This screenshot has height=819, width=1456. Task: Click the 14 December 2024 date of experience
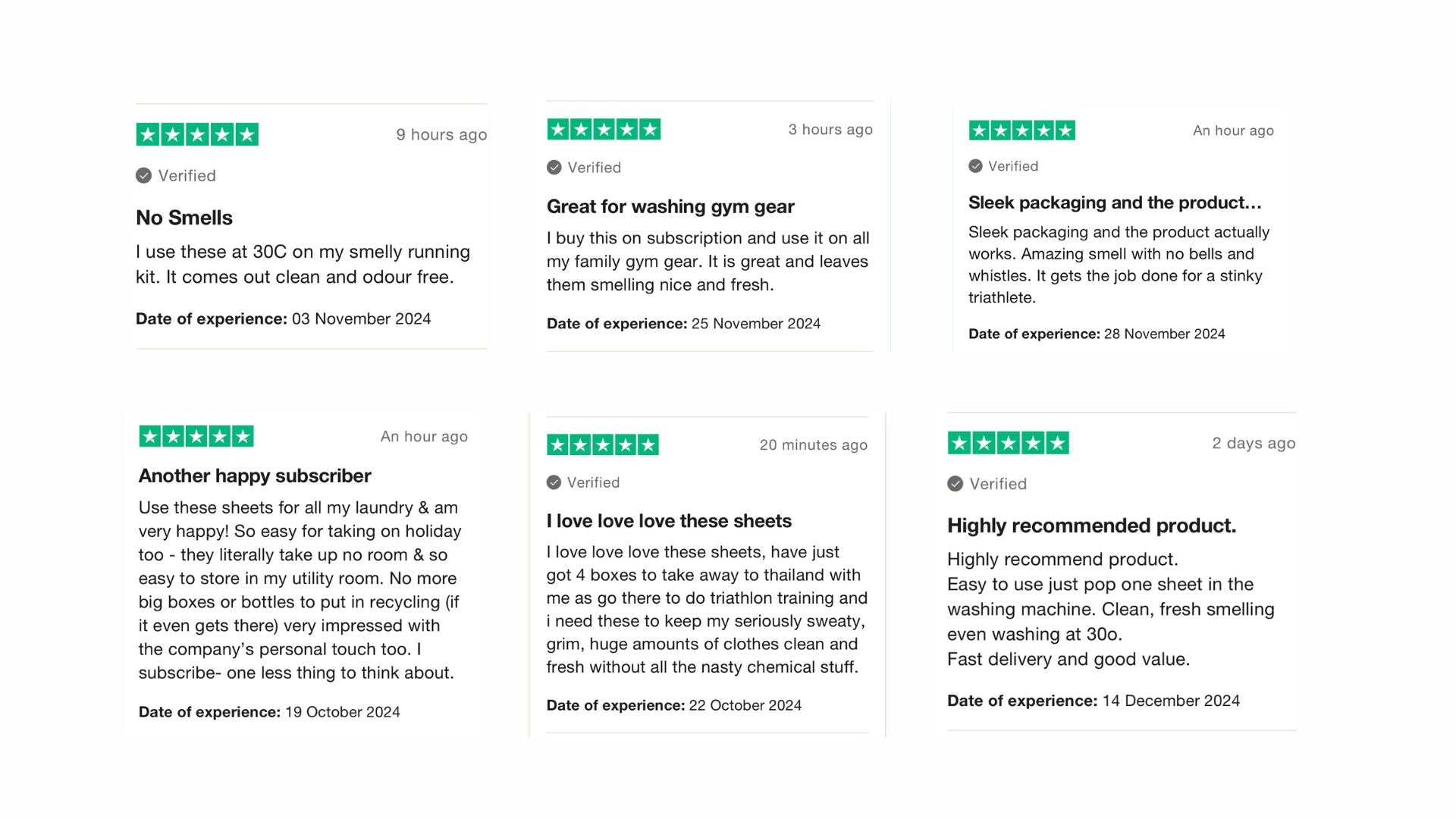(x=1171, y=701)
